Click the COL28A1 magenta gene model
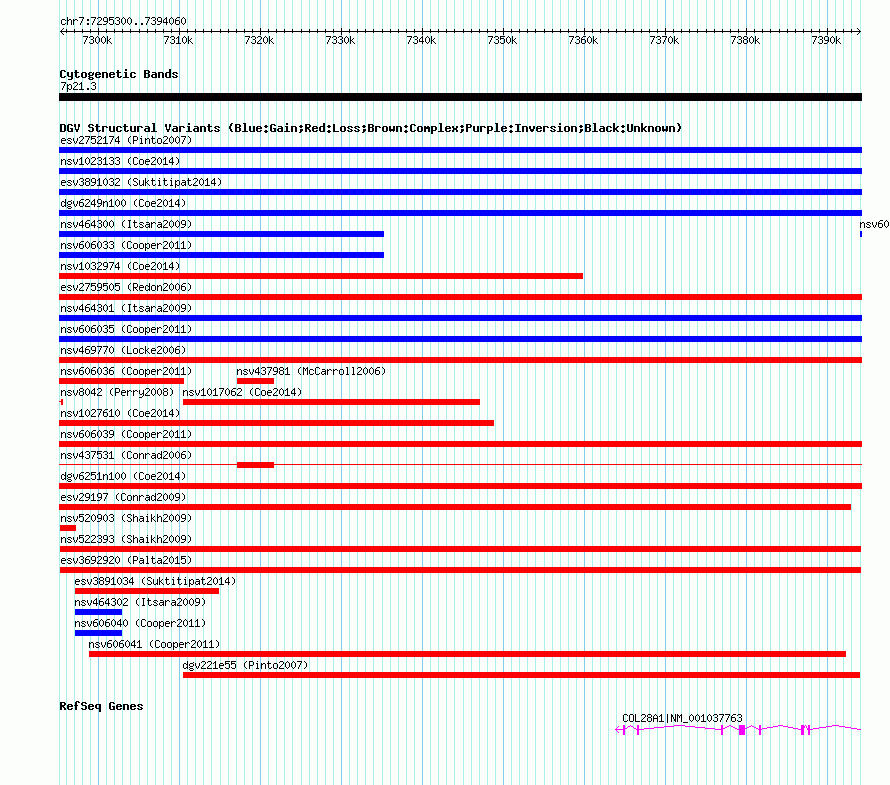This screenshot has height=785, width=890. (x=738, y=730)
